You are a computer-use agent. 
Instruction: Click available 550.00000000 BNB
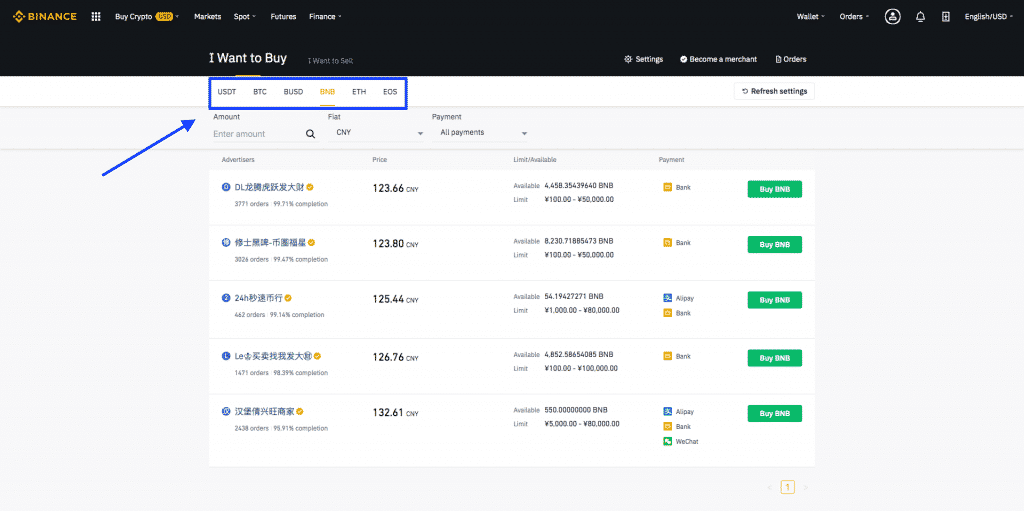click(576, 410)
